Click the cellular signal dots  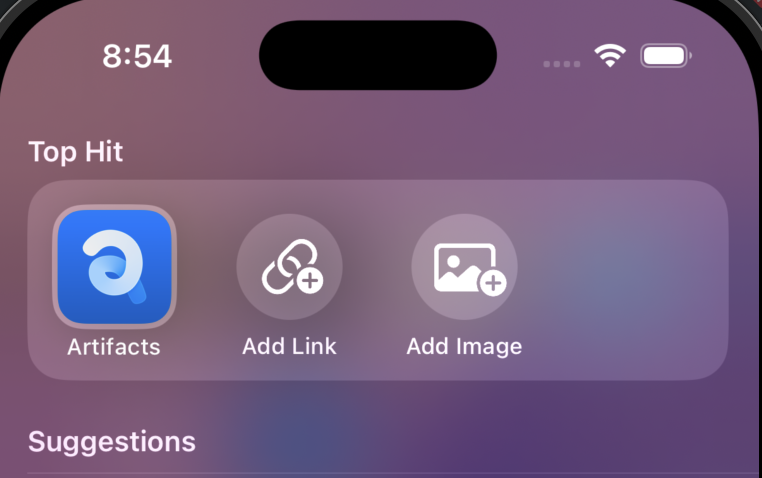click(x=562, y=64)
